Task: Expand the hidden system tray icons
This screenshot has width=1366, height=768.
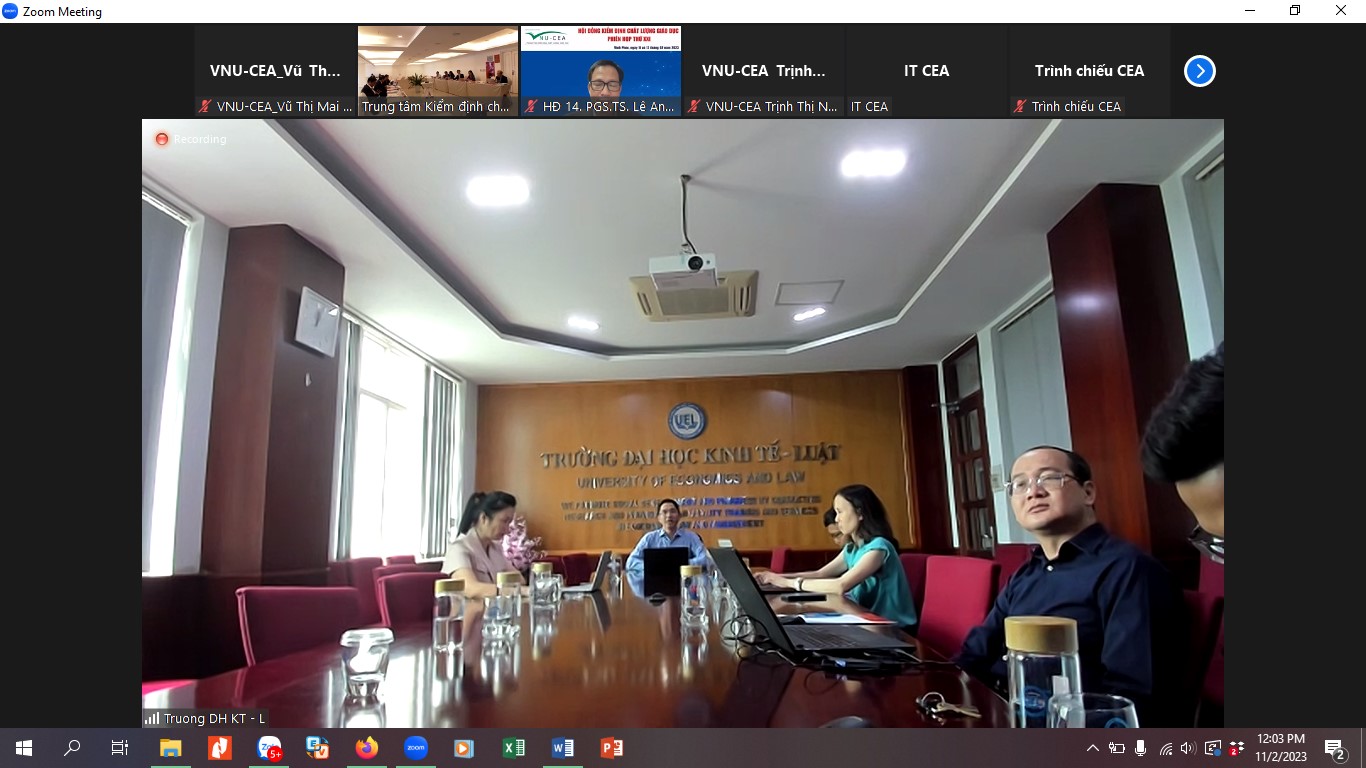Action: 1092,748
